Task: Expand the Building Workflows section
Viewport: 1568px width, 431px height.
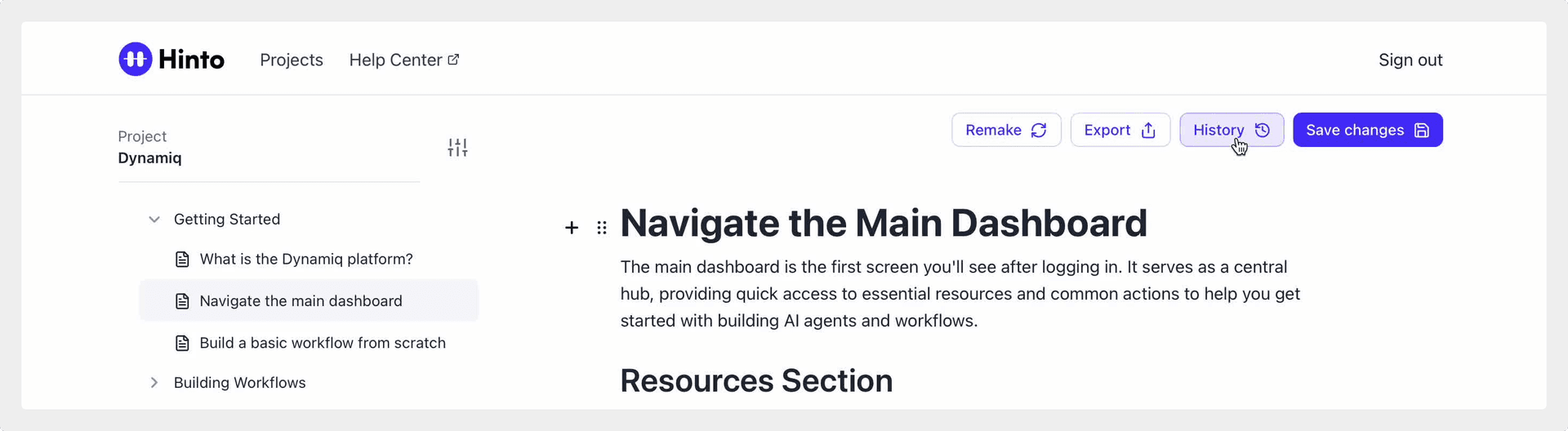Action: pyautogui.click(x=154, y=383)
